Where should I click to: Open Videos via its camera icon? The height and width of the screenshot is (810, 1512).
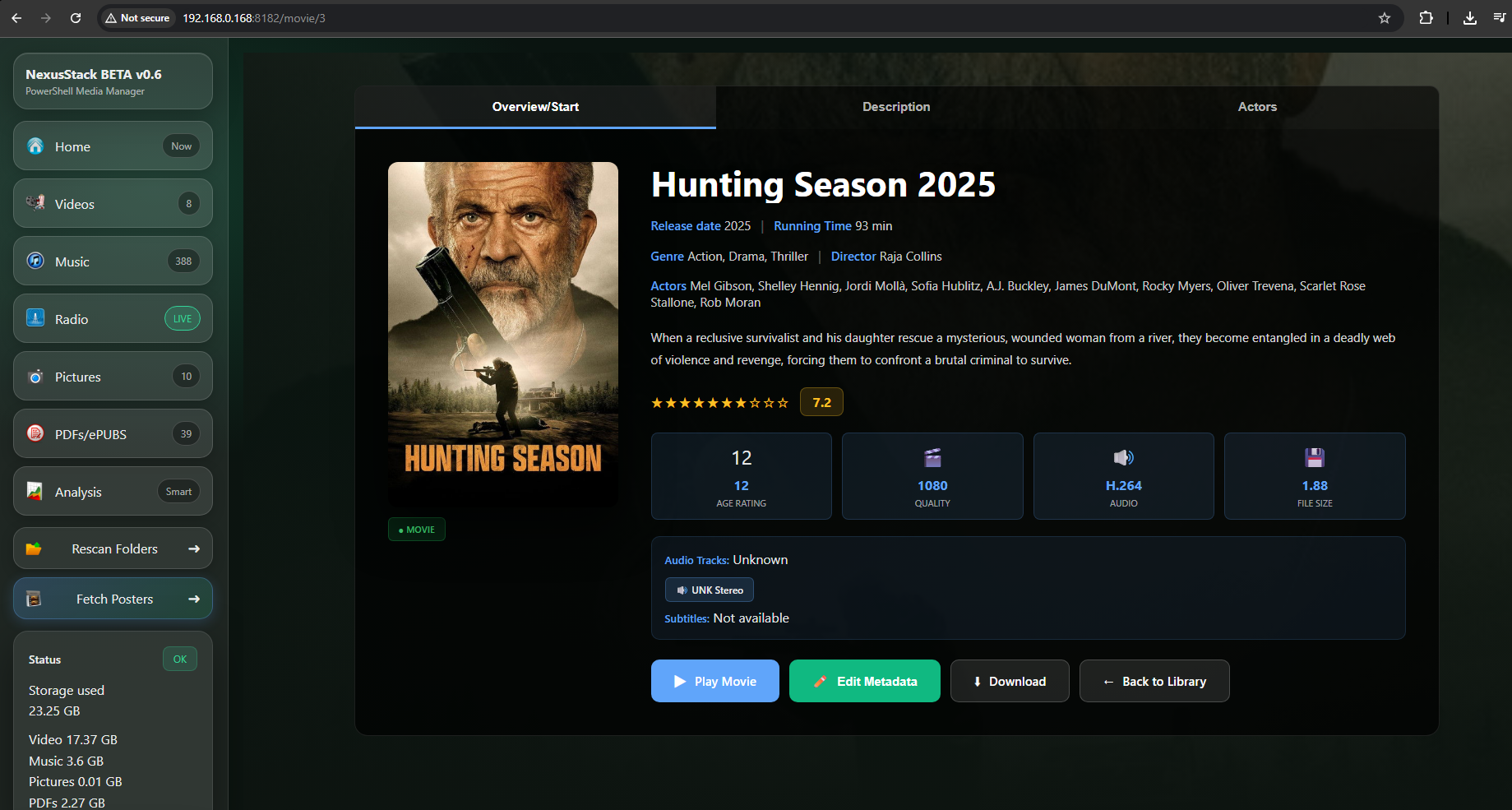click(x=35, y=203)
